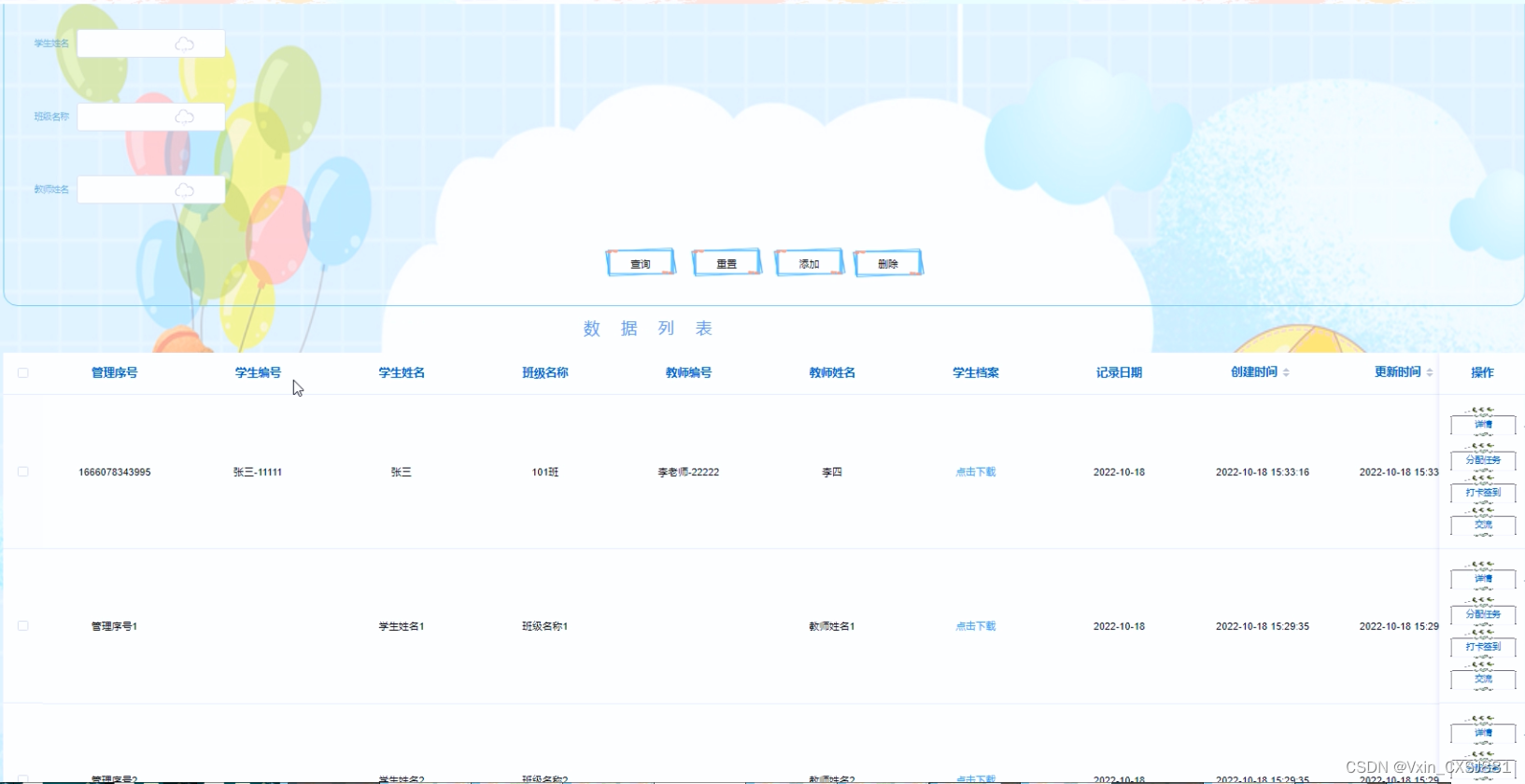The image size is (1525, 784).
Task: Click the 学生编号 column header
Action: pyautogui.click(x=258, y=372)
